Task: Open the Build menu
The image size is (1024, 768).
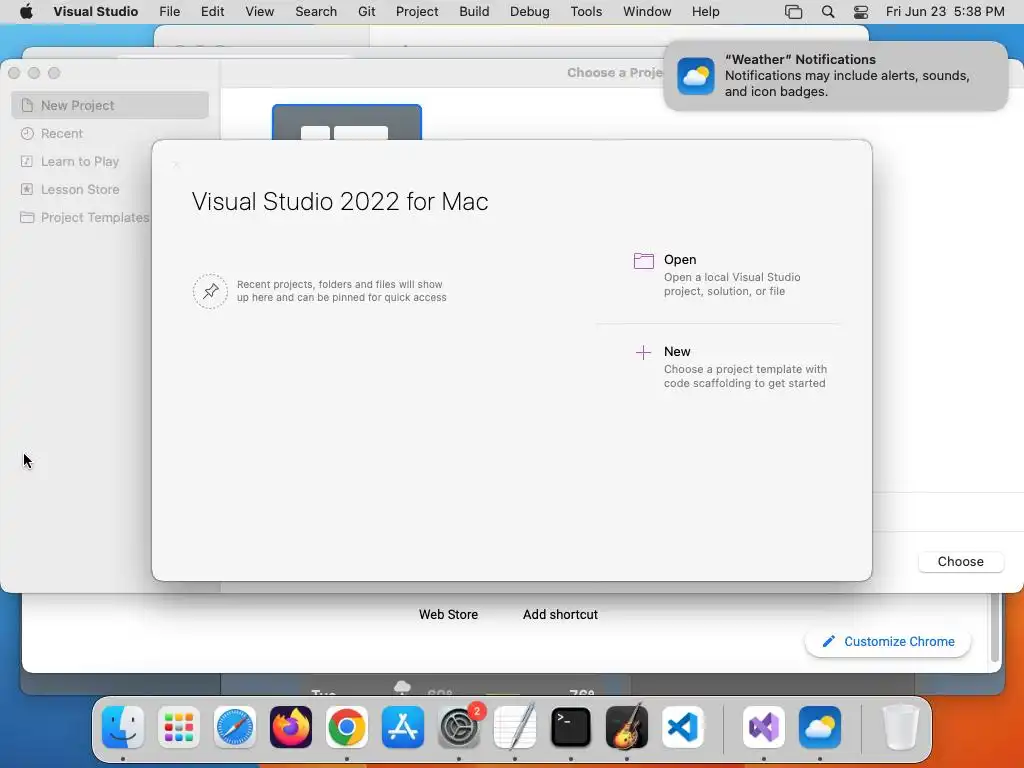Action: pyautogui.click(x=474, y=12)
